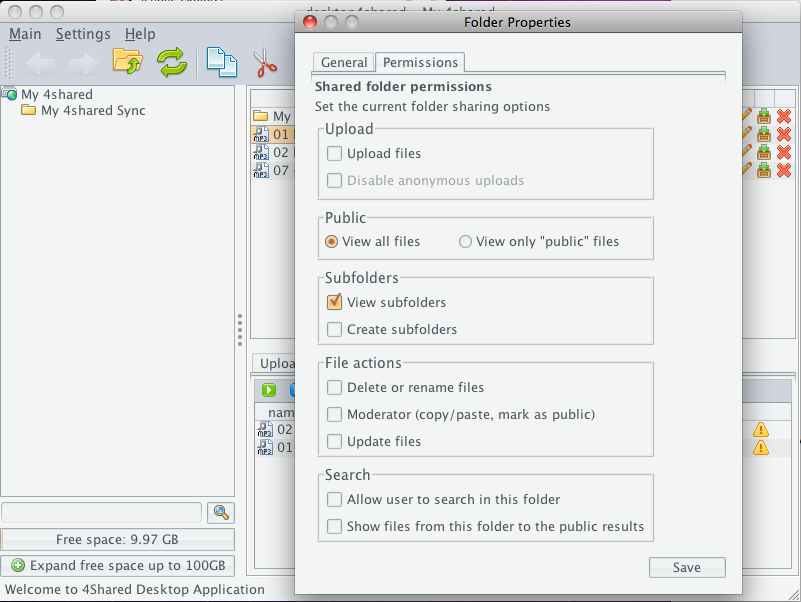Tick the Update files checkbox

334,441
